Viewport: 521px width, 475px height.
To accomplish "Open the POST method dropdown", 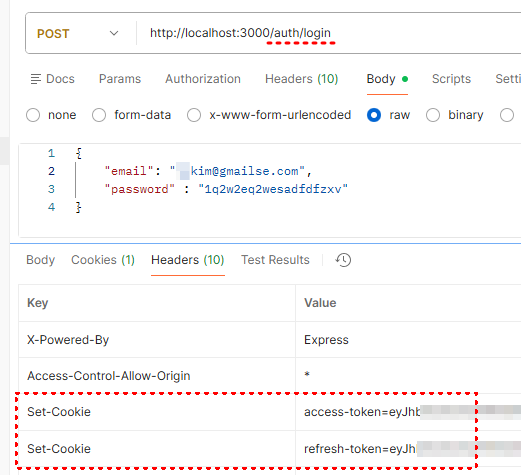I will click(78, 33).
